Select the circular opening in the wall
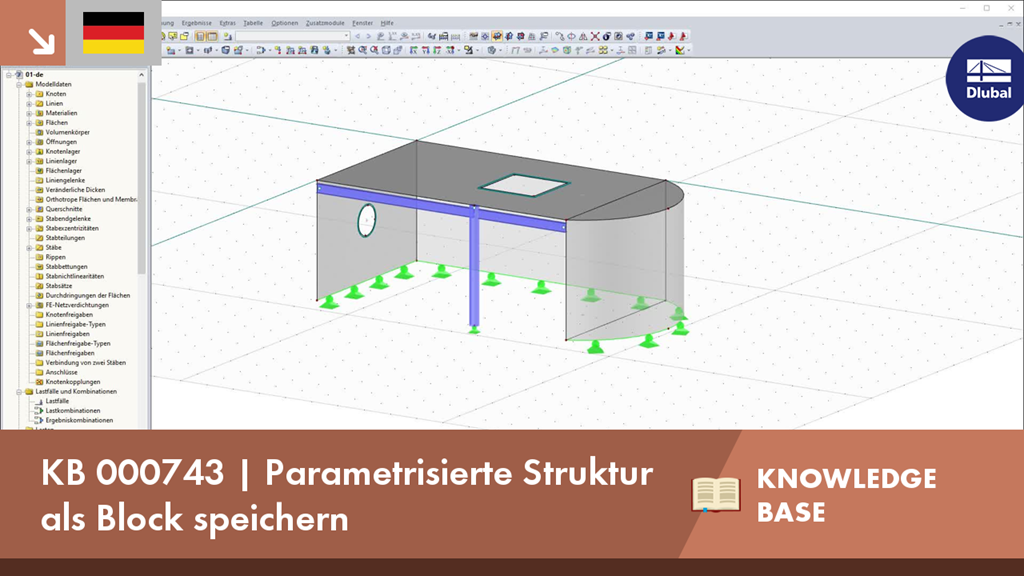 coord(366,220)
